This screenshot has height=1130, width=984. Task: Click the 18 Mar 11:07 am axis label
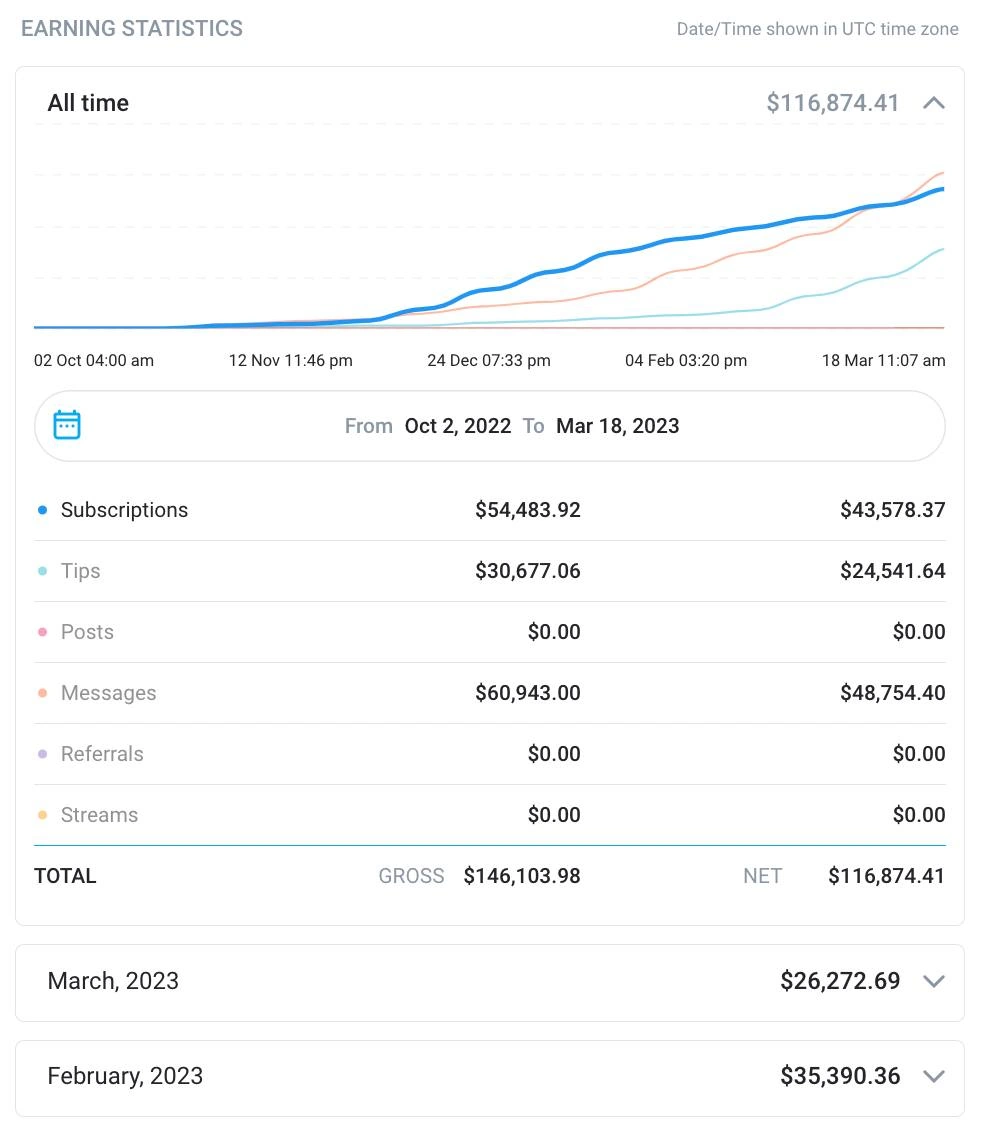pyautogui.click(x=883, y=360)
